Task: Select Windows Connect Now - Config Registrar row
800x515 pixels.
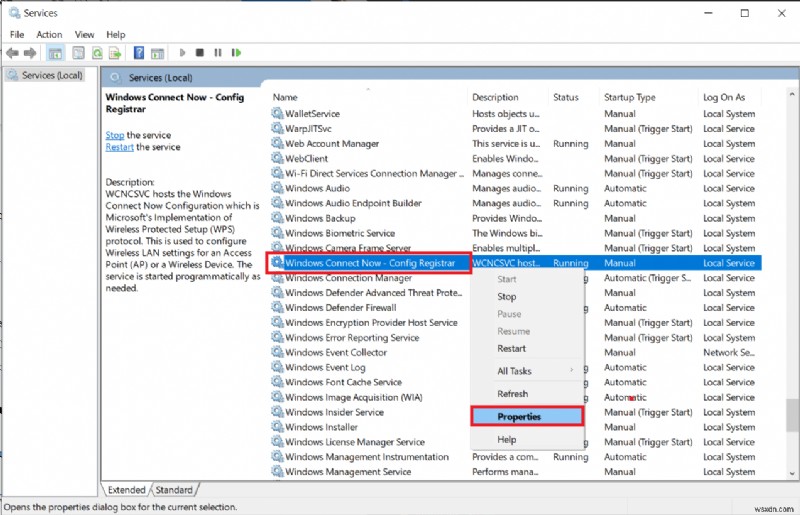Action: click(516, 263)
